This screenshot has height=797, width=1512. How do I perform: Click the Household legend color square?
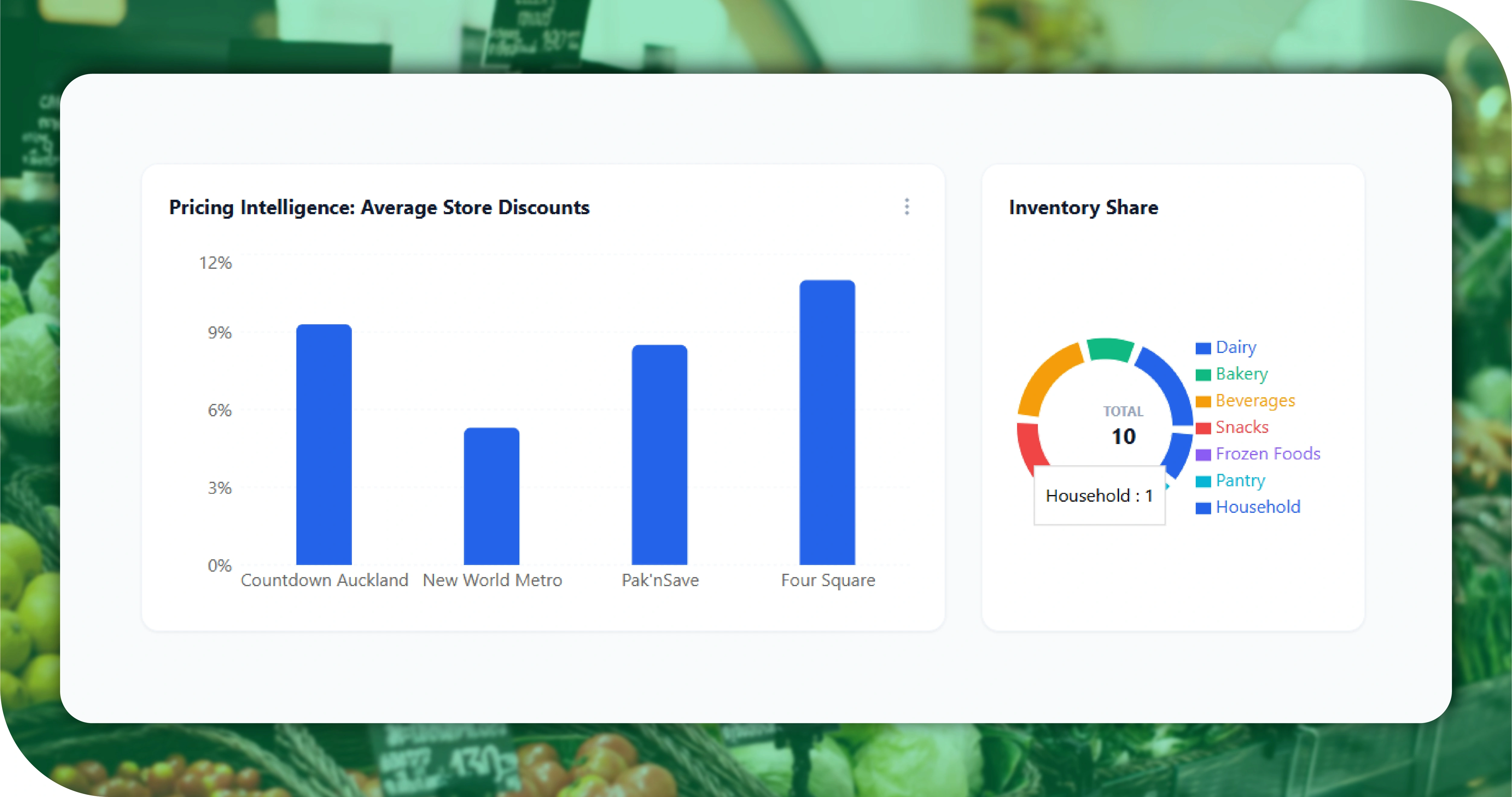tap(1203, 508)
